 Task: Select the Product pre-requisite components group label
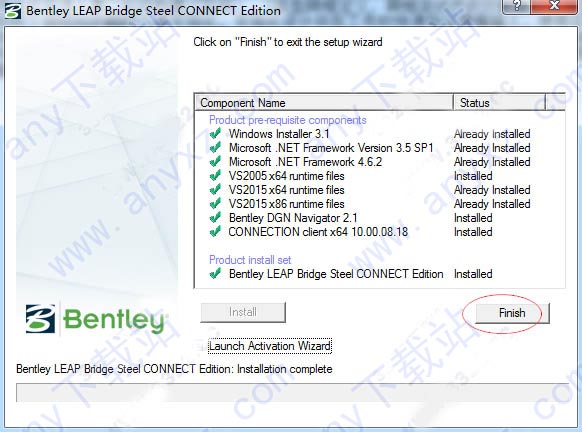pos(288,120)
